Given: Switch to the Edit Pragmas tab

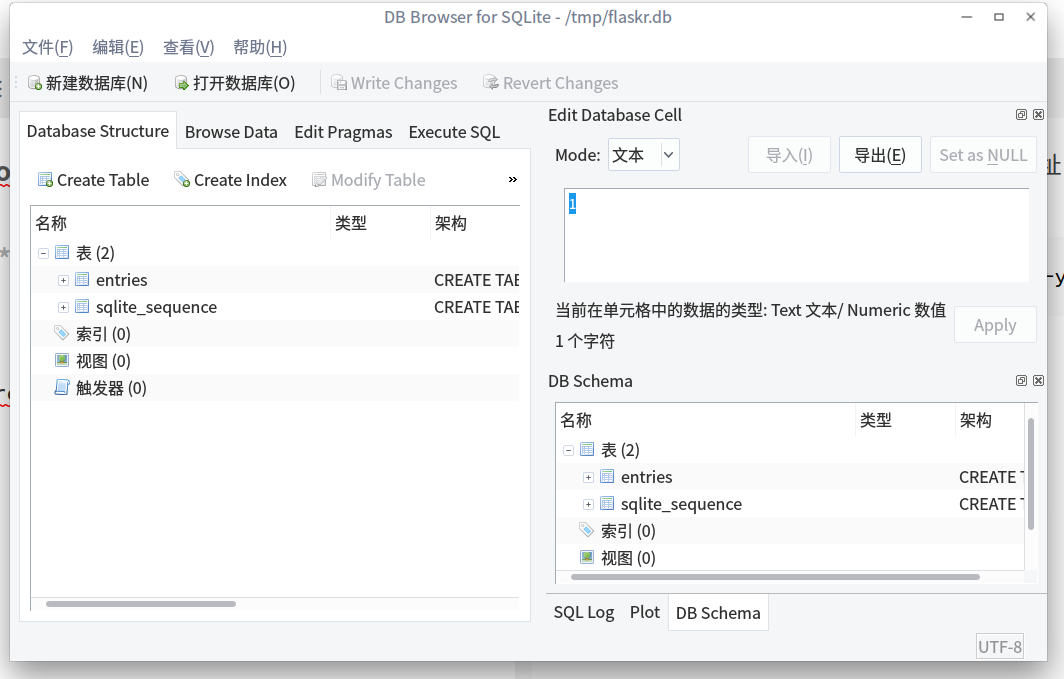Looking at the screenshot, I should (343, 132).
